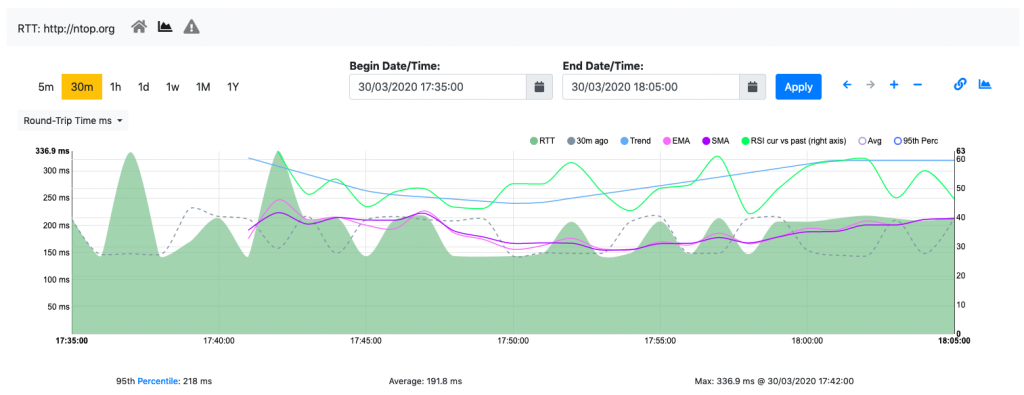Toggle the RTT legend series

pos(541,140)
